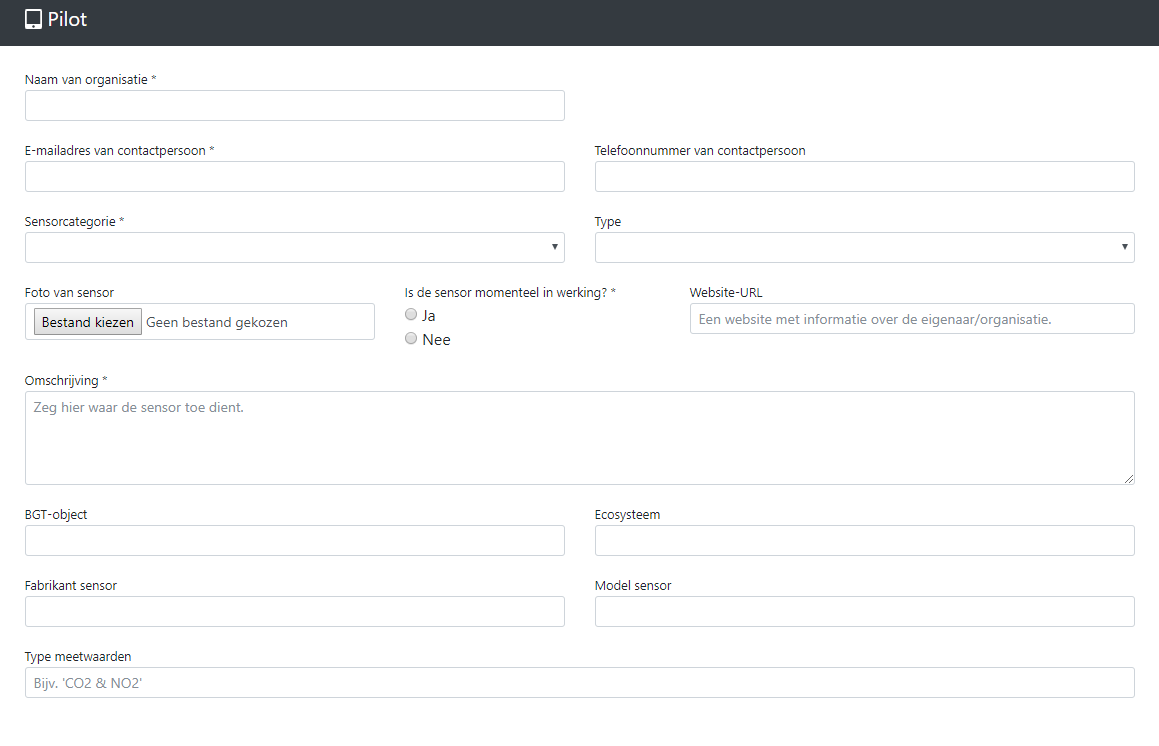Click the tablet icon next to Pilot
Screen dimensions: 1159x746
click(34, 19)
